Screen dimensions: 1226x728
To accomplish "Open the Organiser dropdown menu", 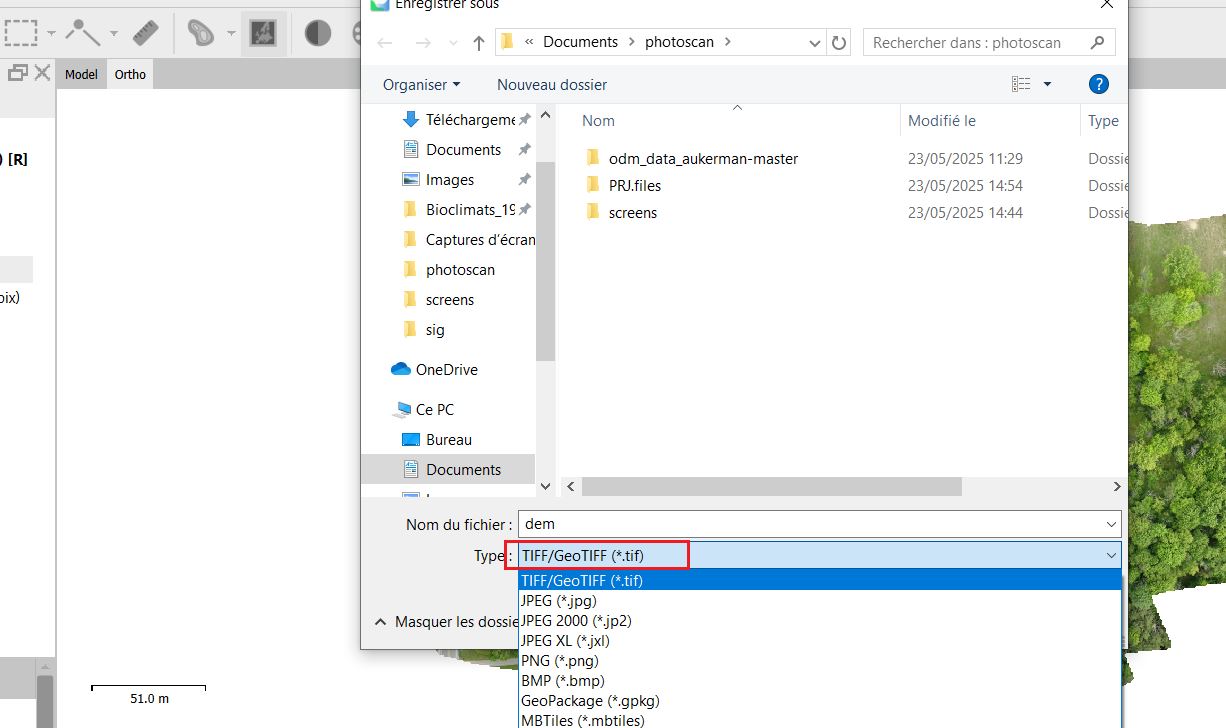I will pos(421,85).
